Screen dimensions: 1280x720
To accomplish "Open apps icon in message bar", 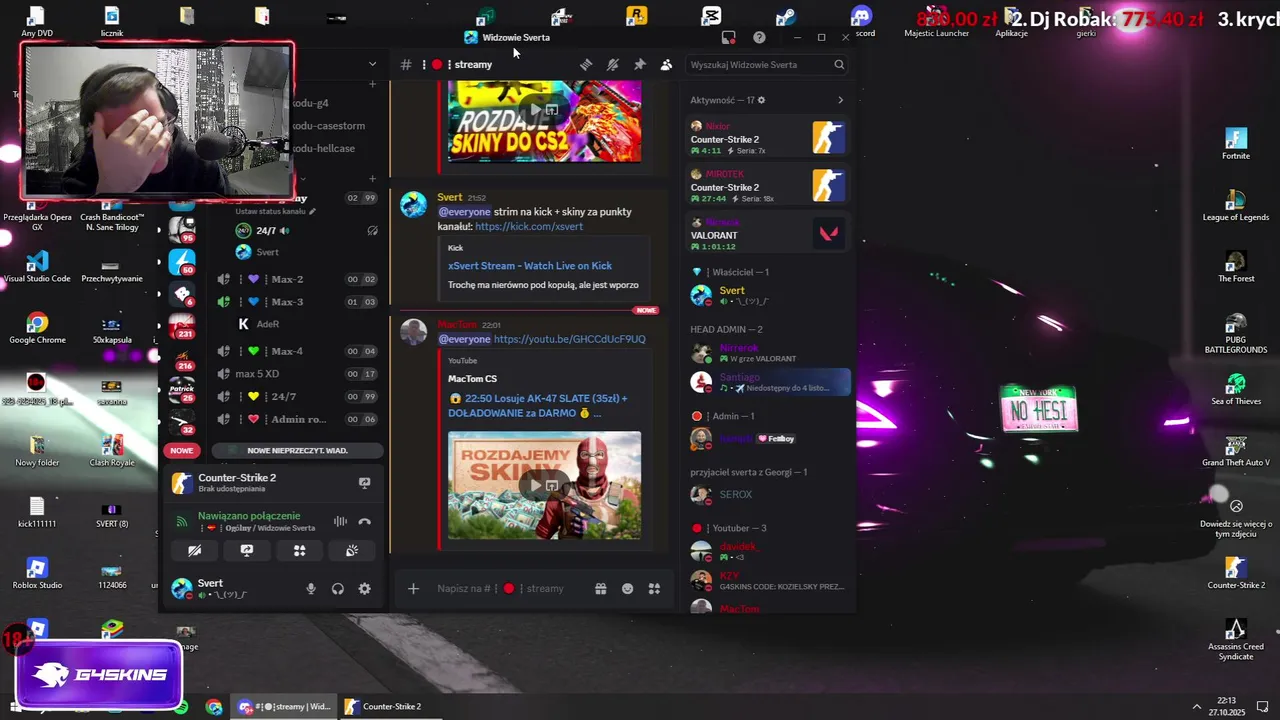I will point(655,589).
